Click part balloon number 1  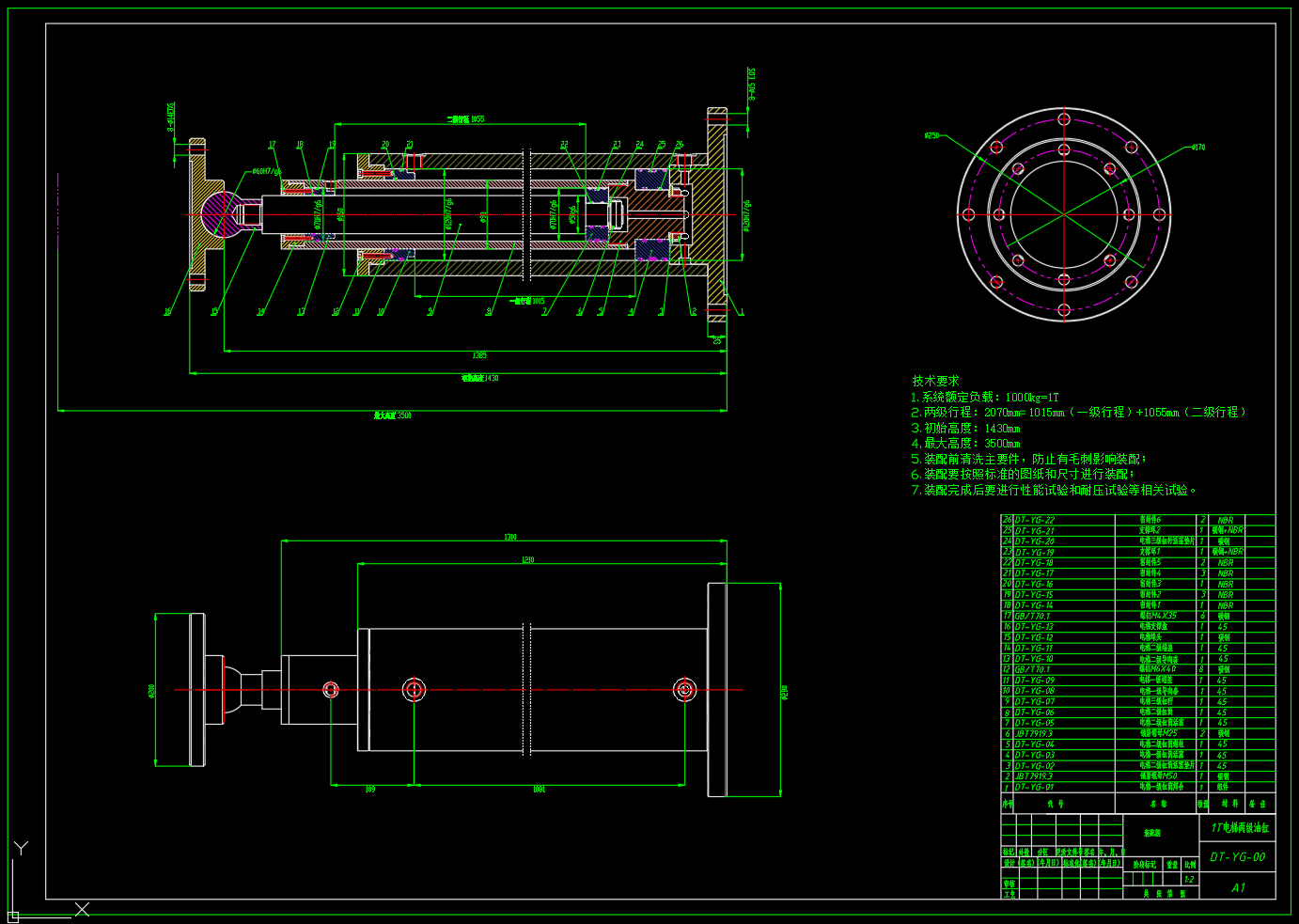coord(742,312)
